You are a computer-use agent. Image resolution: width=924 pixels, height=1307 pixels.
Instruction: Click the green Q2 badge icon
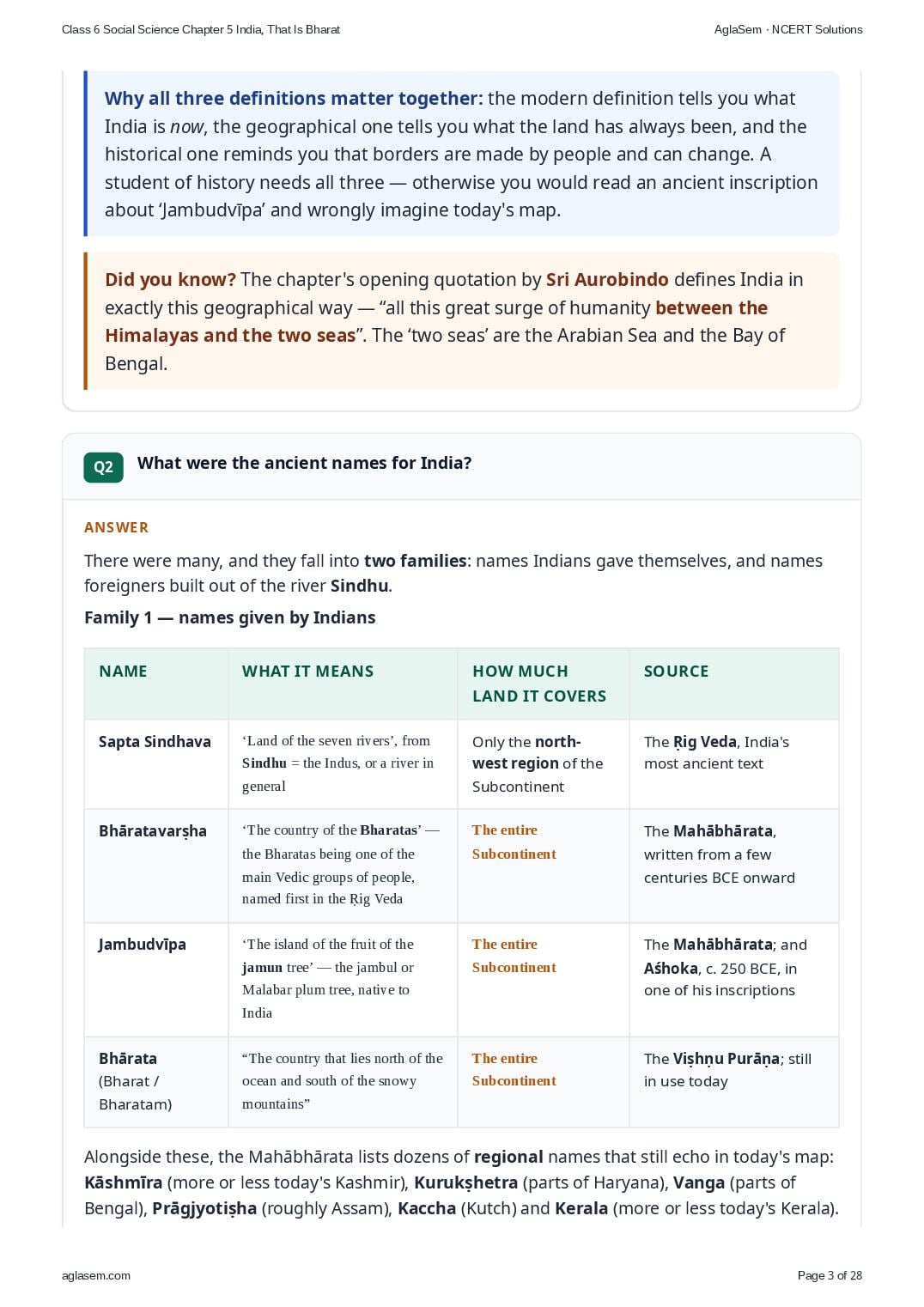(x=103, y=467)
